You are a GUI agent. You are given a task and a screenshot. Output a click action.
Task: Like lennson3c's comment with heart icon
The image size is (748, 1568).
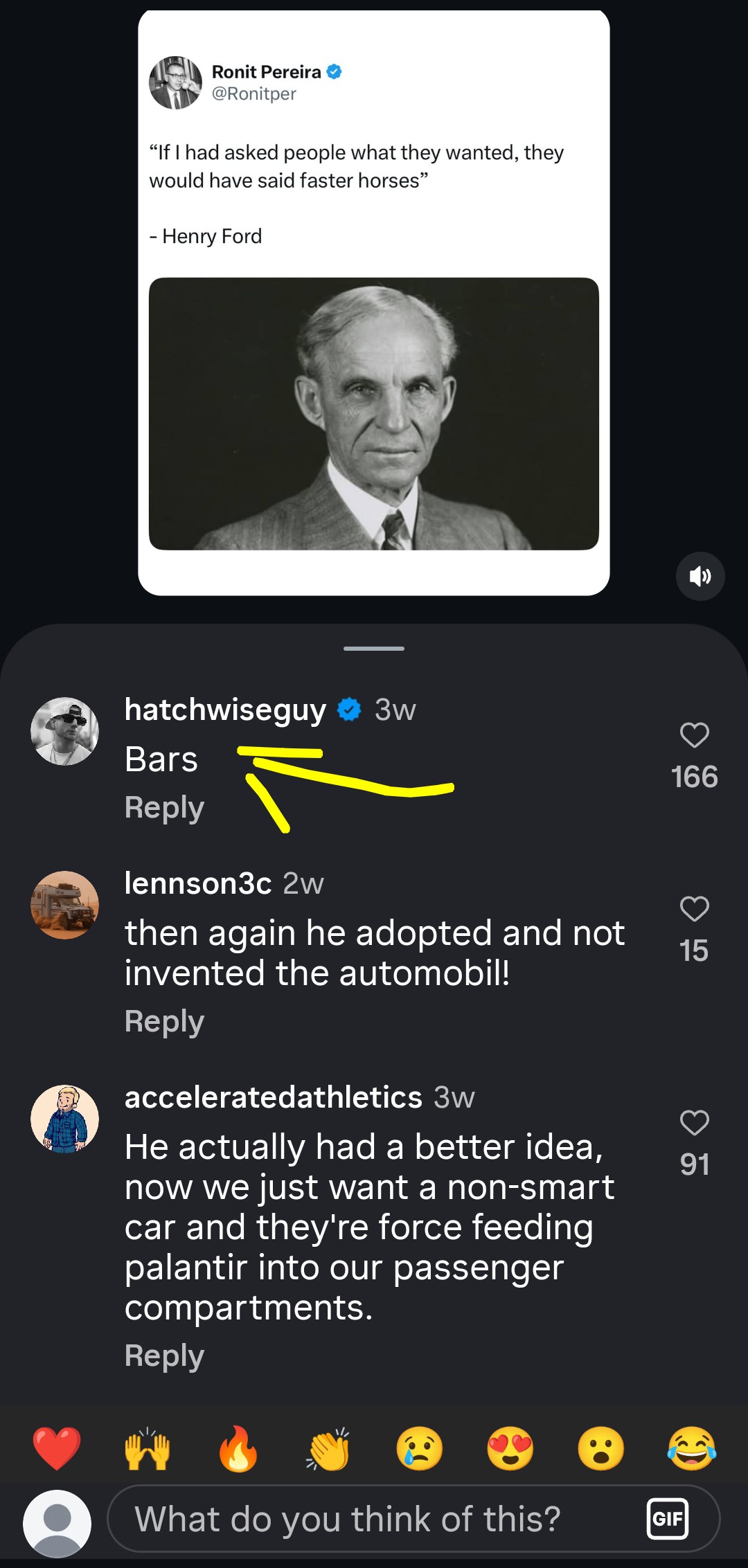694,909
